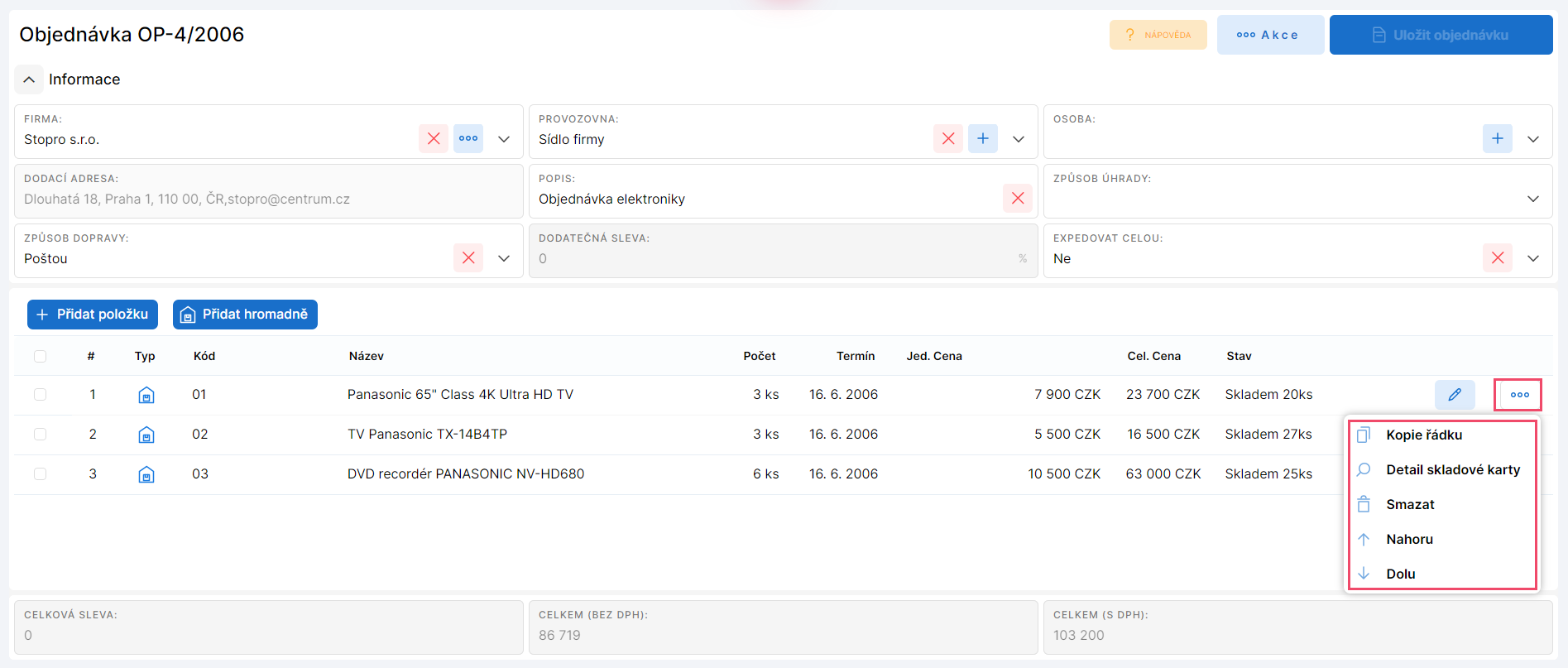
Task: Select Detail skladové karty menu entry
Action: point(1442,469)
